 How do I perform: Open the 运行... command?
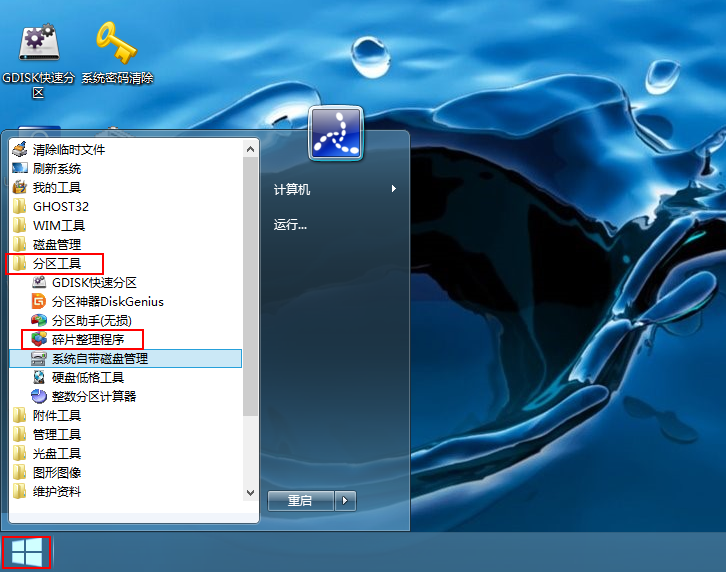[290, 225]
